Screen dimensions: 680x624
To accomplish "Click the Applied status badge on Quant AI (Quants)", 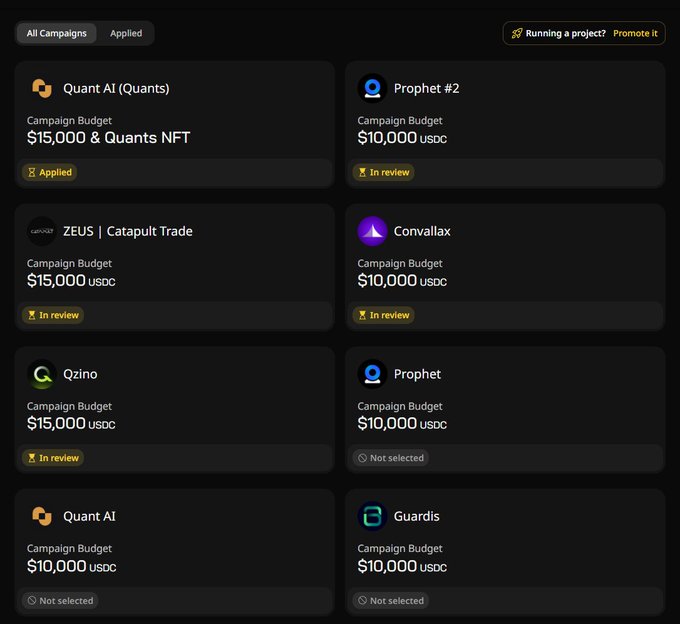I will pyautogui.click(x=49, y=172).
